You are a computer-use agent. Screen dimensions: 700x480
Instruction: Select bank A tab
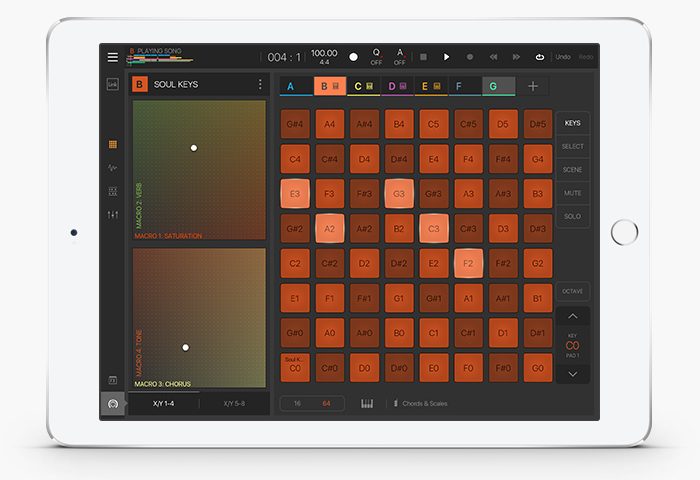coord(296,86)
